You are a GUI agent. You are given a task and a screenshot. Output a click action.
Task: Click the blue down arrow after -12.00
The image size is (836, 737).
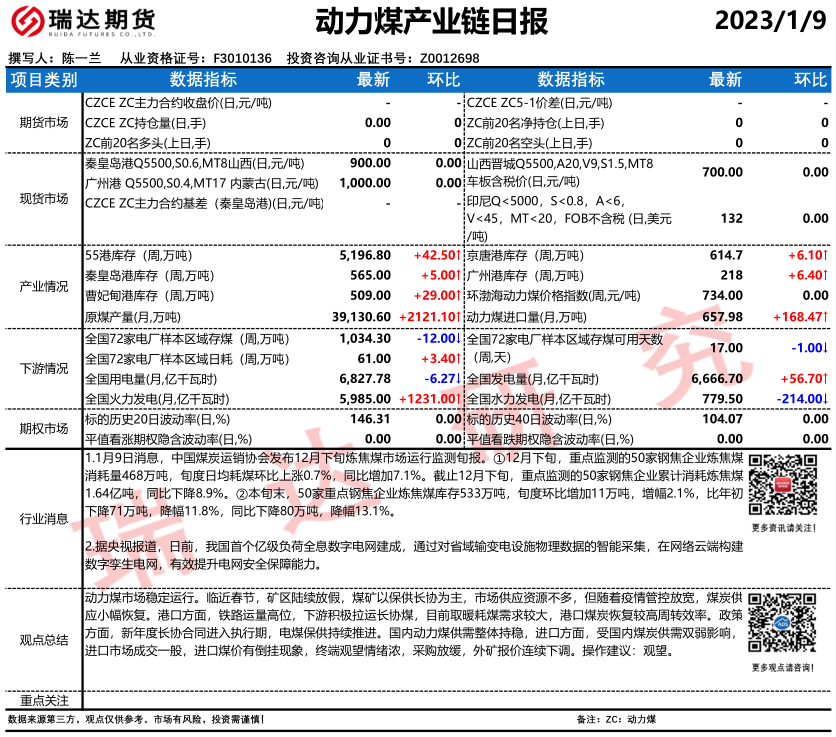(458, 340)
